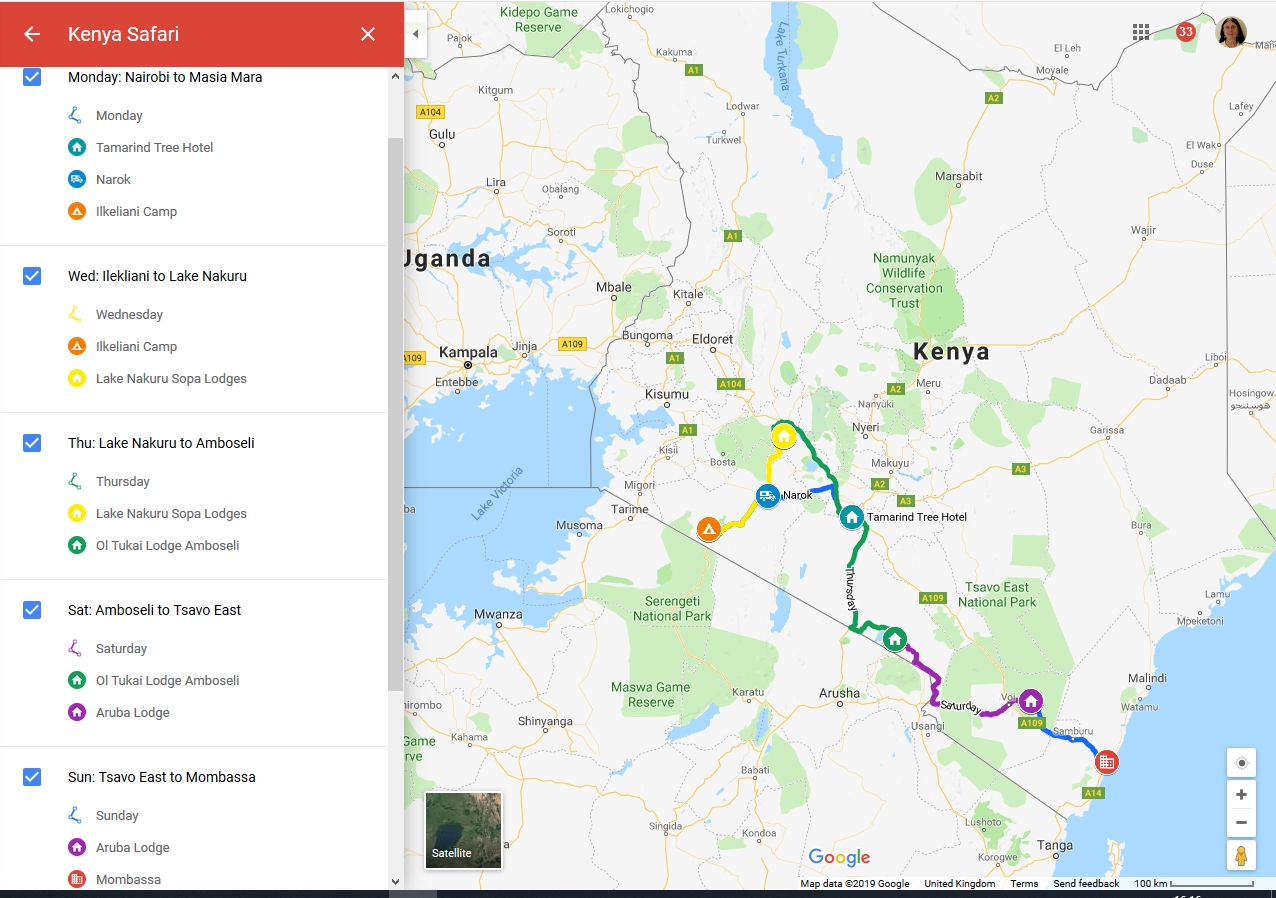Select the Sunday route line icon
Screen dimensions: 1276x898
pos(76,815)
